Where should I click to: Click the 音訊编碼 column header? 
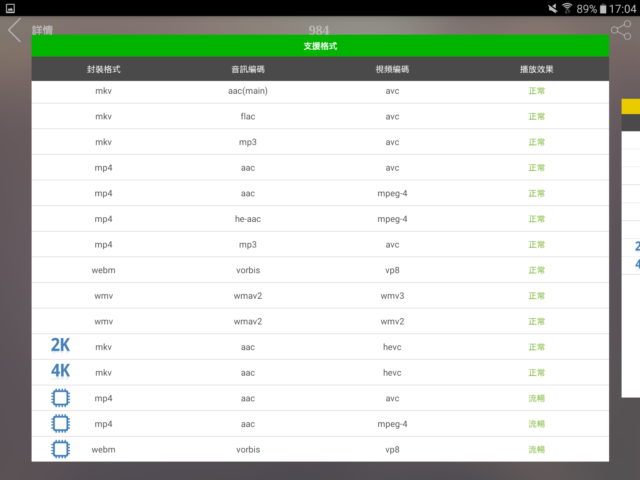pyautogui.click(x=248, y=69)
